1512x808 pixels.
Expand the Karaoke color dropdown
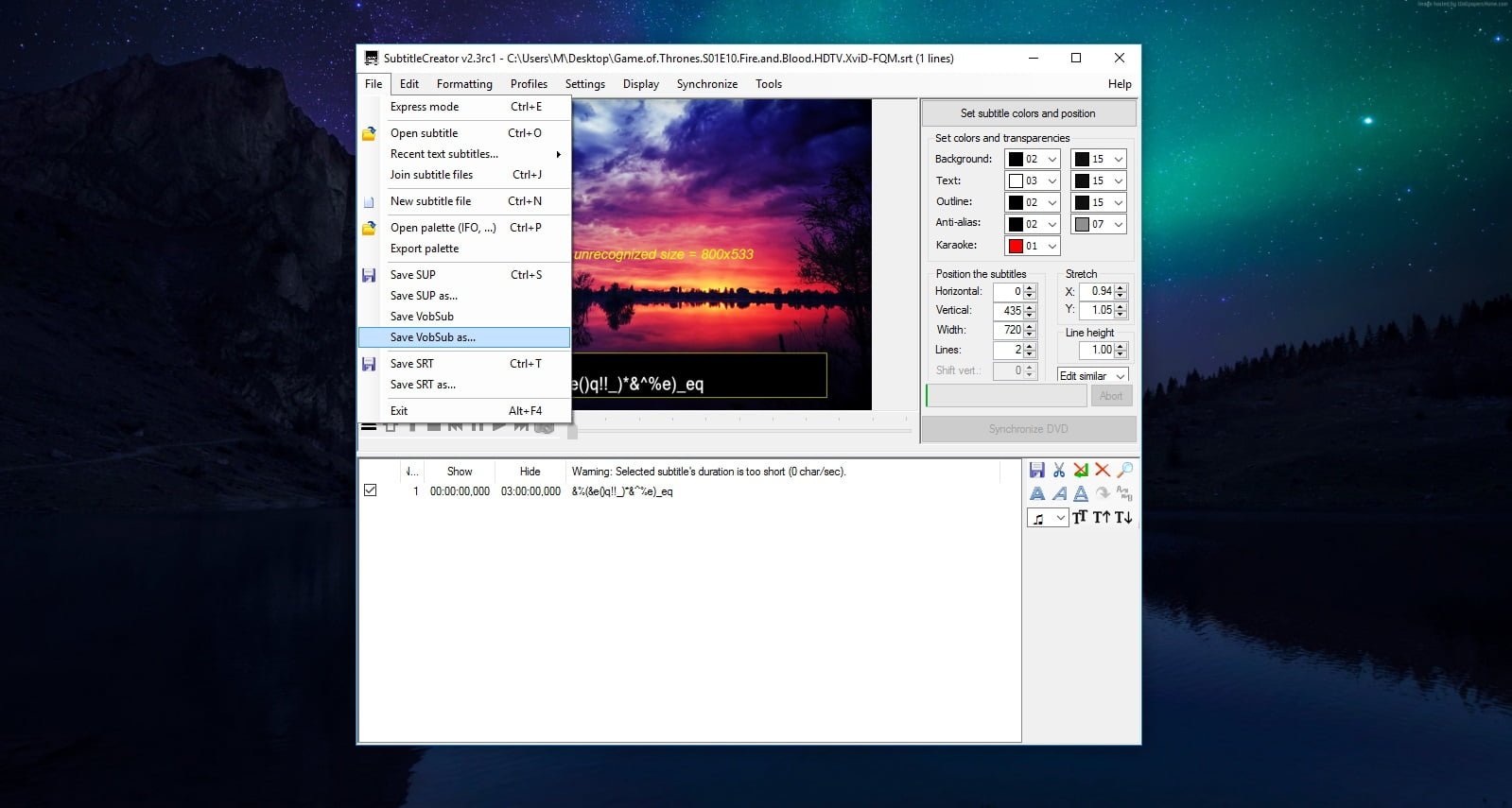coord(1032,246)
